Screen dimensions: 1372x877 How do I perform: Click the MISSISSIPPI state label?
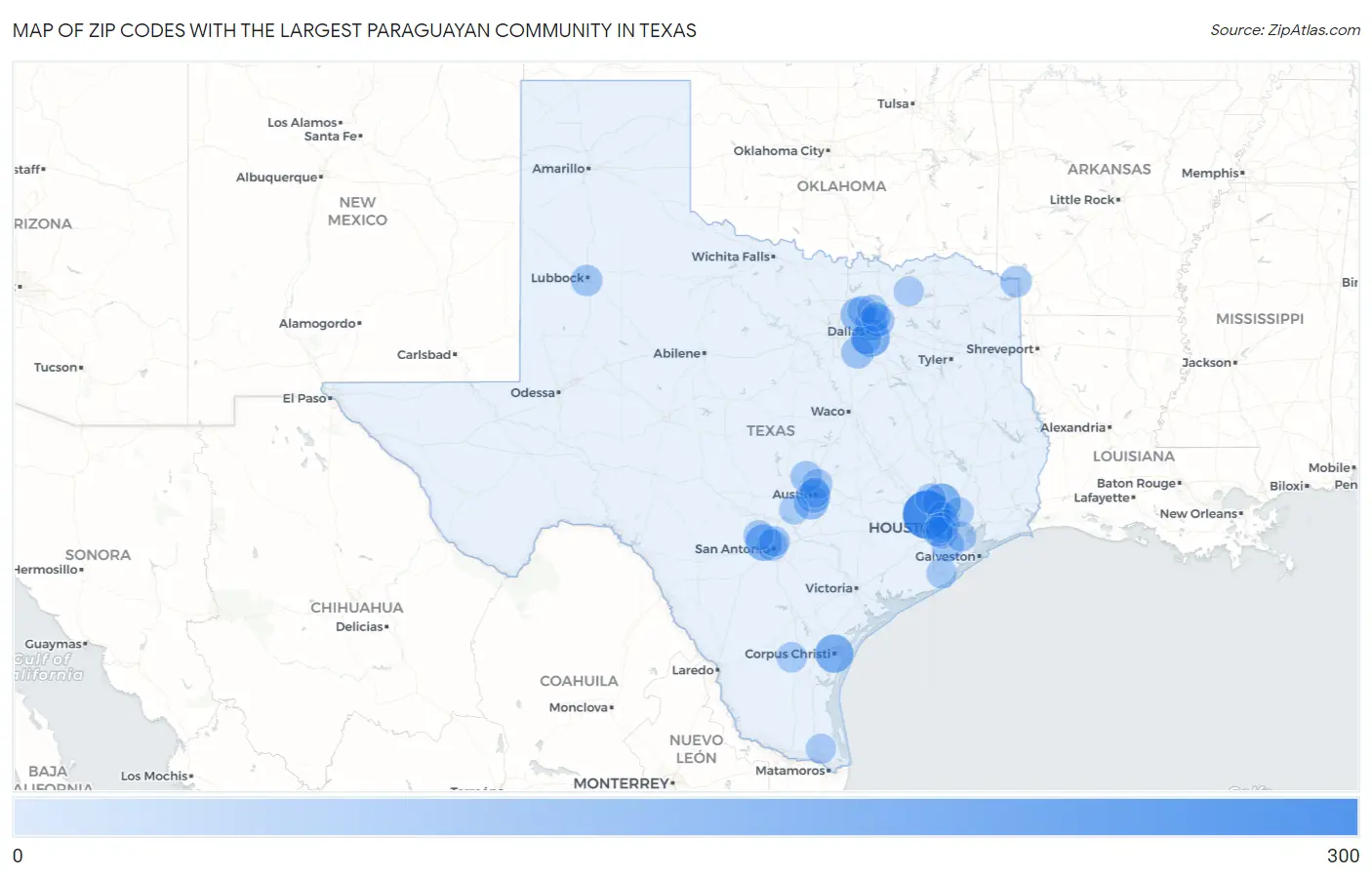(1260, 319)
